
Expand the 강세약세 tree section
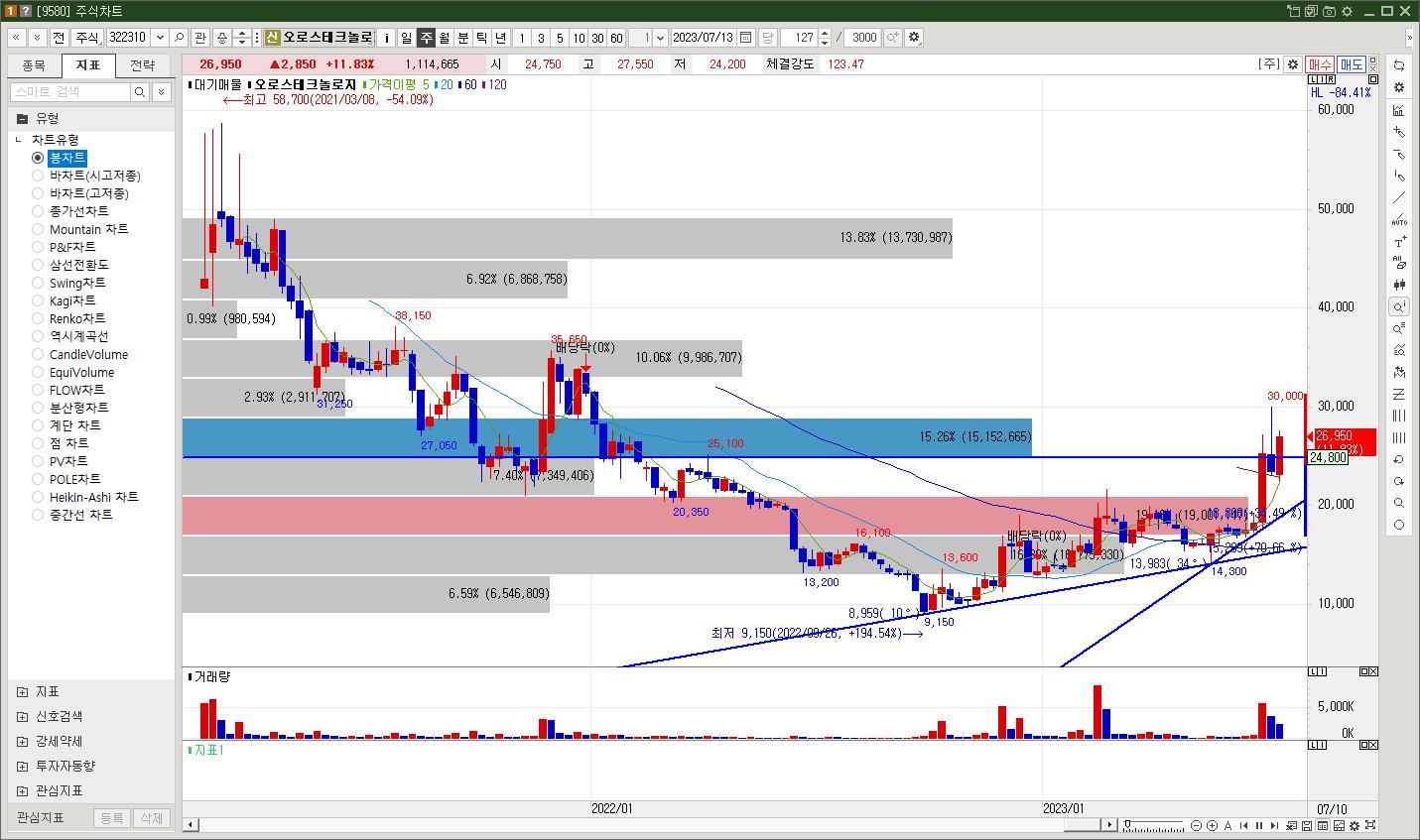point(23,741)
